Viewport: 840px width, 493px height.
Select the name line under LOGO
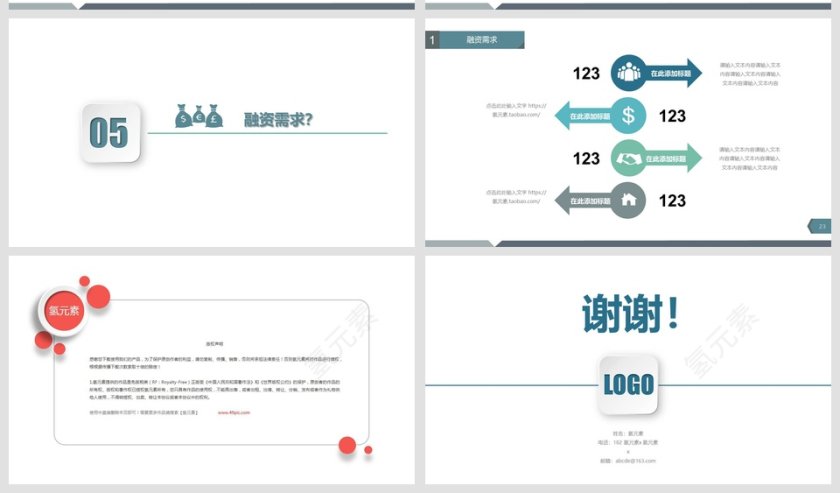coord(628,434)
